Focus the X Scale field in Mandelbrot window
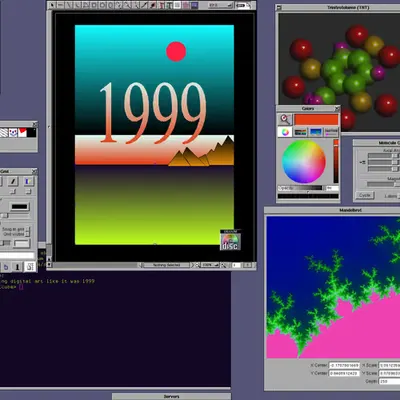This screenshot has width=400, height=400. click(x=389, y=365)
